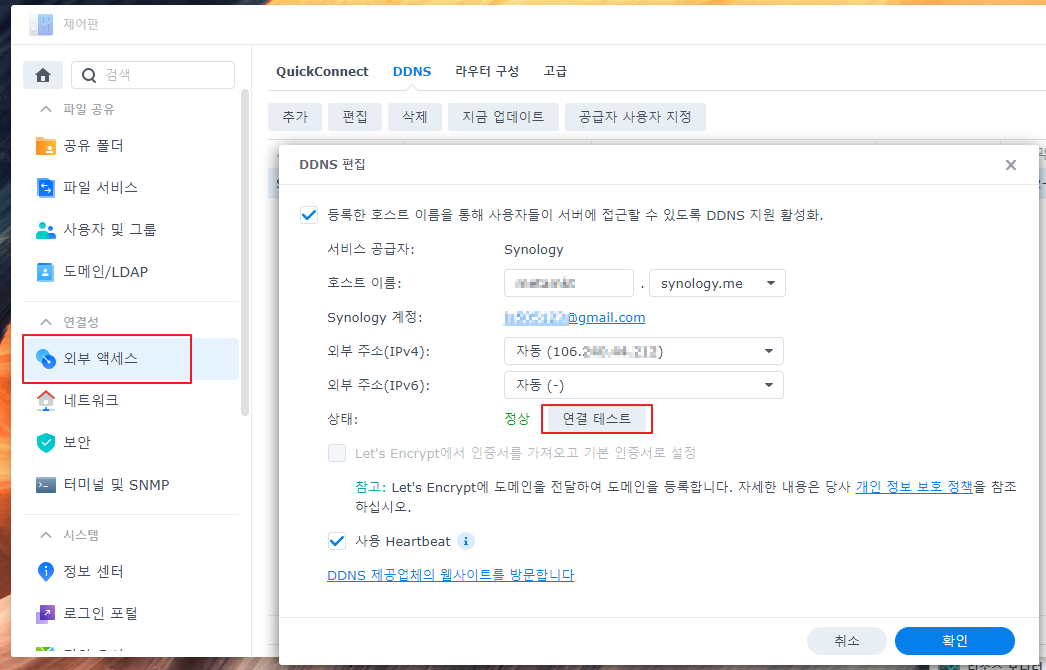Open the Synology account gmail link
Screen dimensions: 1046x670
(x=574, y=318)
